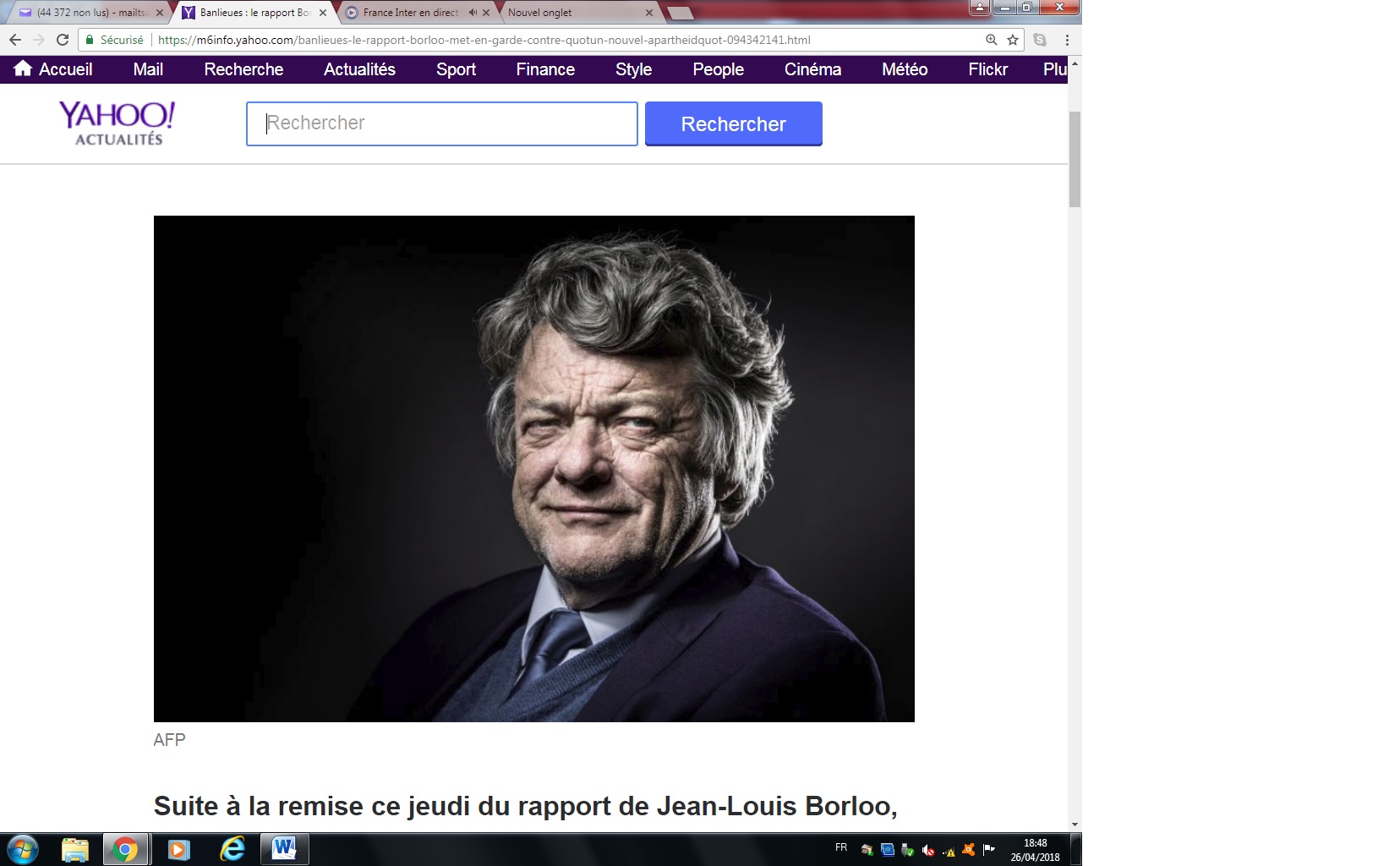The image size is (1400, 866).
Task: Open Finance in the navigation bar
Action: click(545, 69)
